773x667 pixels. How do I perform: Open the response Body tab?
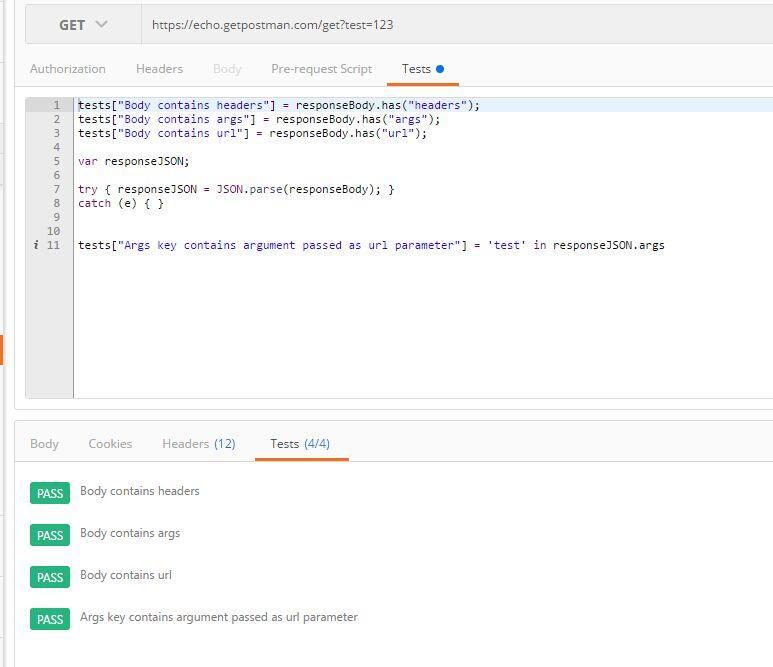point(44,444)
